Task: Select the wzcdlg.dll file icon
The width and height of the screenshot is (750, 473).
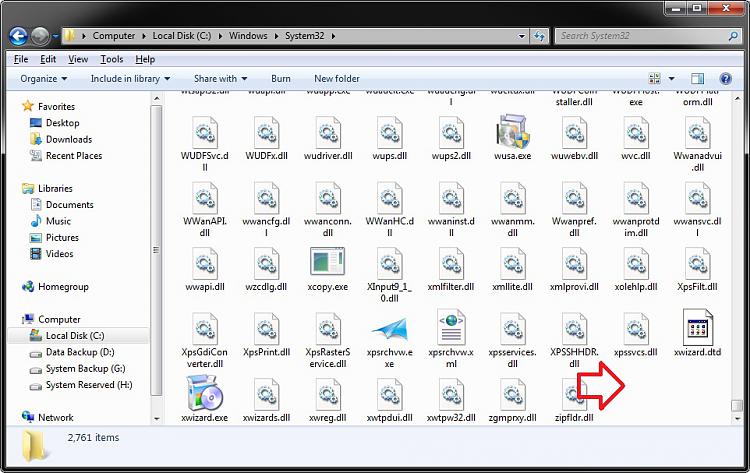Action: point(266,263)
